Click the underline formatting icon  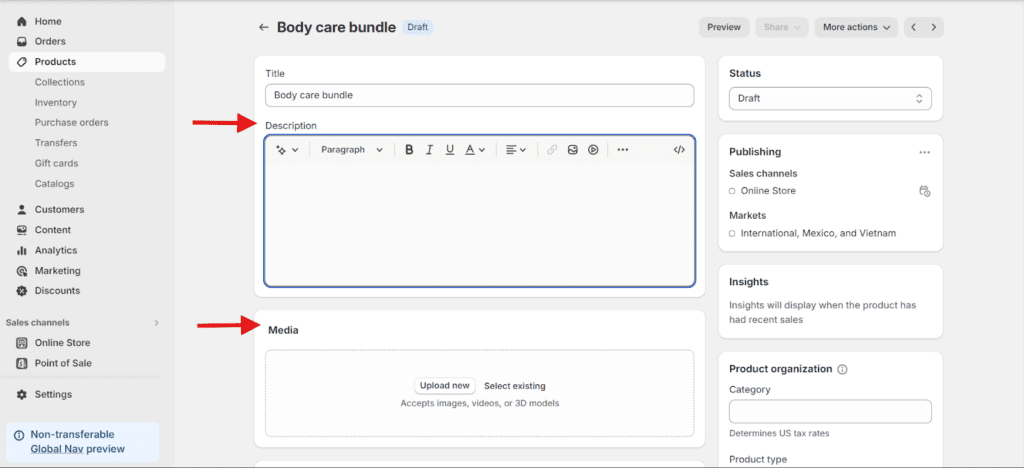click(450, 150)
